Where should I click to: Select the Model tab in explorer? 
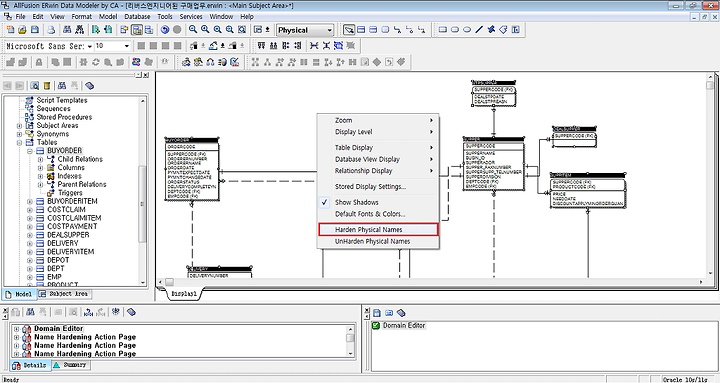(19, 294)
